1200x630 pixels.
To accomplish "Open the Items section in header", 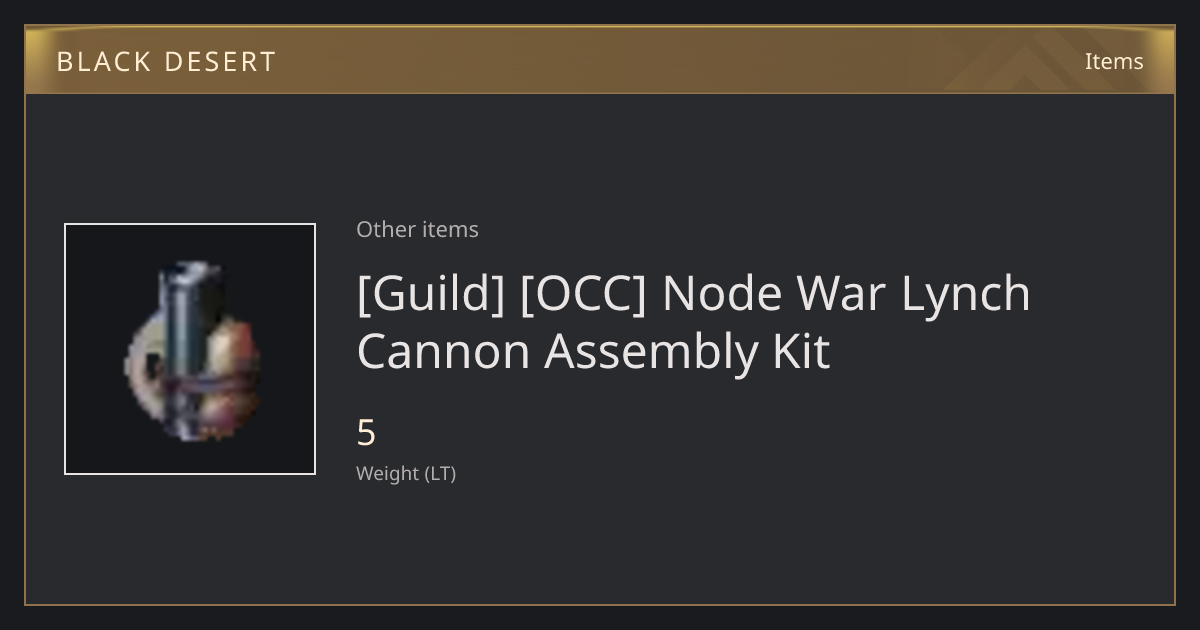I will pos(1114,61).
